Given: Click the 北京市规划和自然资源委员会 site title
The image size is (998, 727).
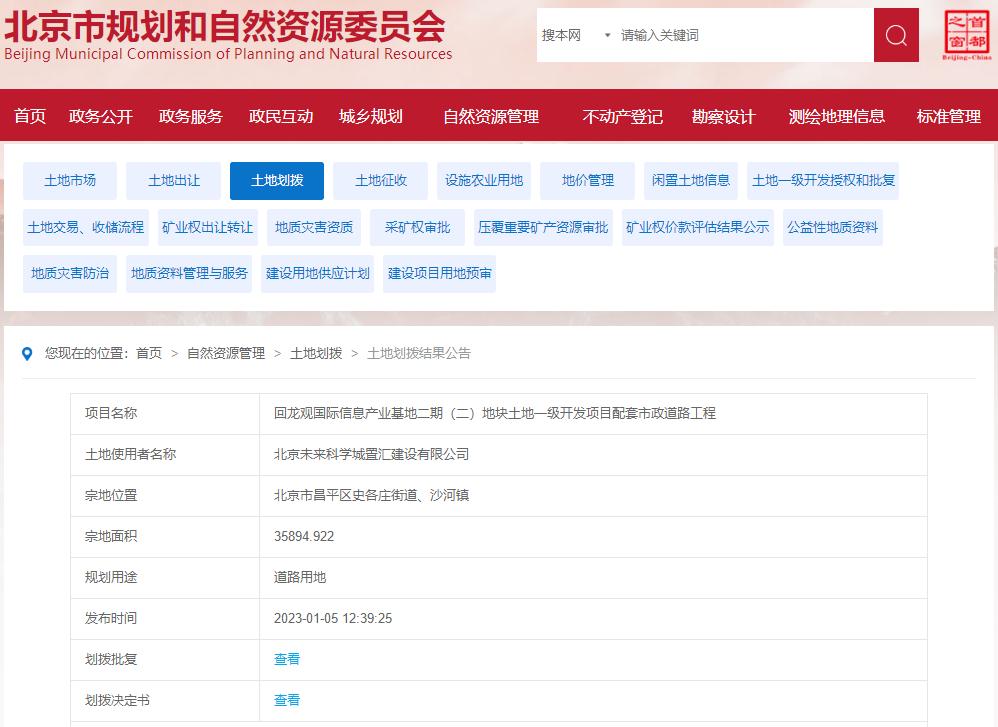Looking at the screenshot, I should pyautogui.click(x=225, y=25).
